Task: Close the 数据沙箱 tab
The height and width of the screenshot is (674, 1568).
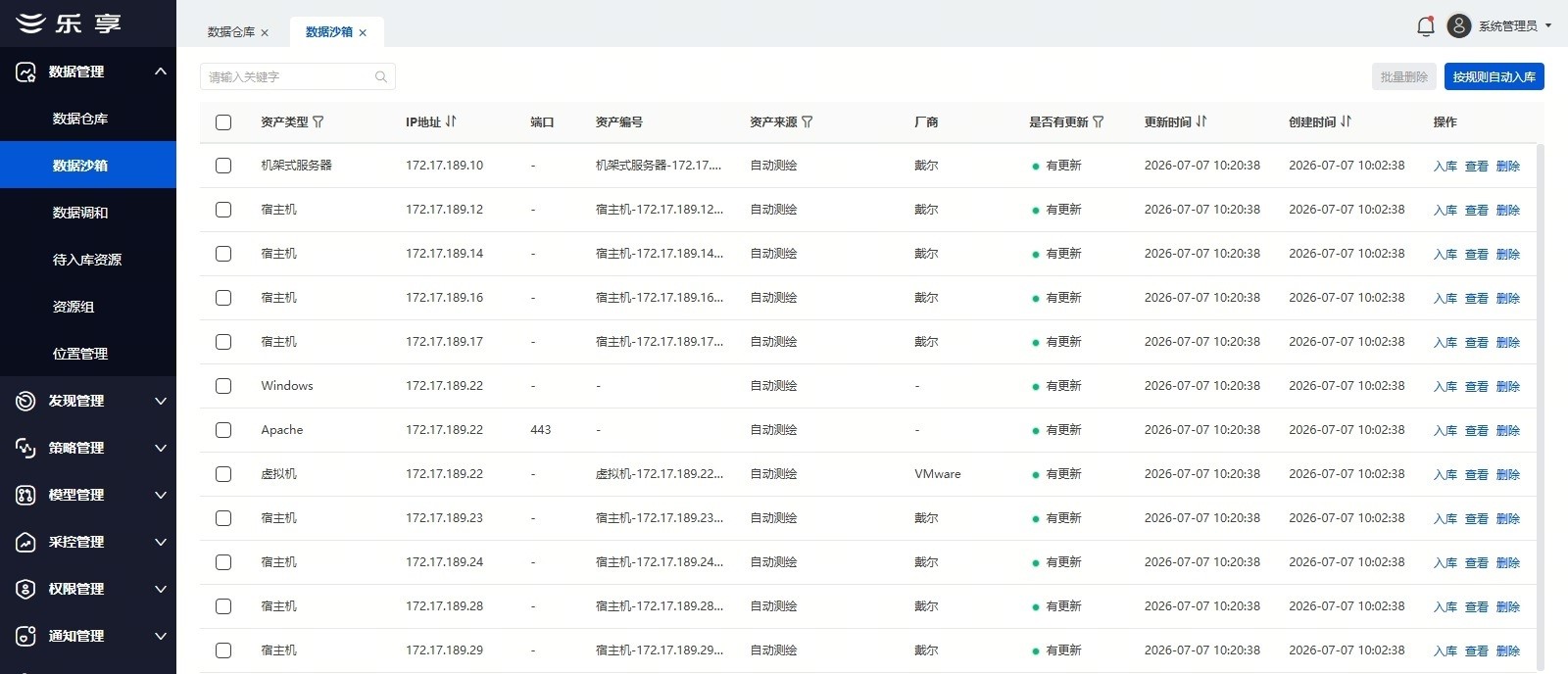Action: 363,33
